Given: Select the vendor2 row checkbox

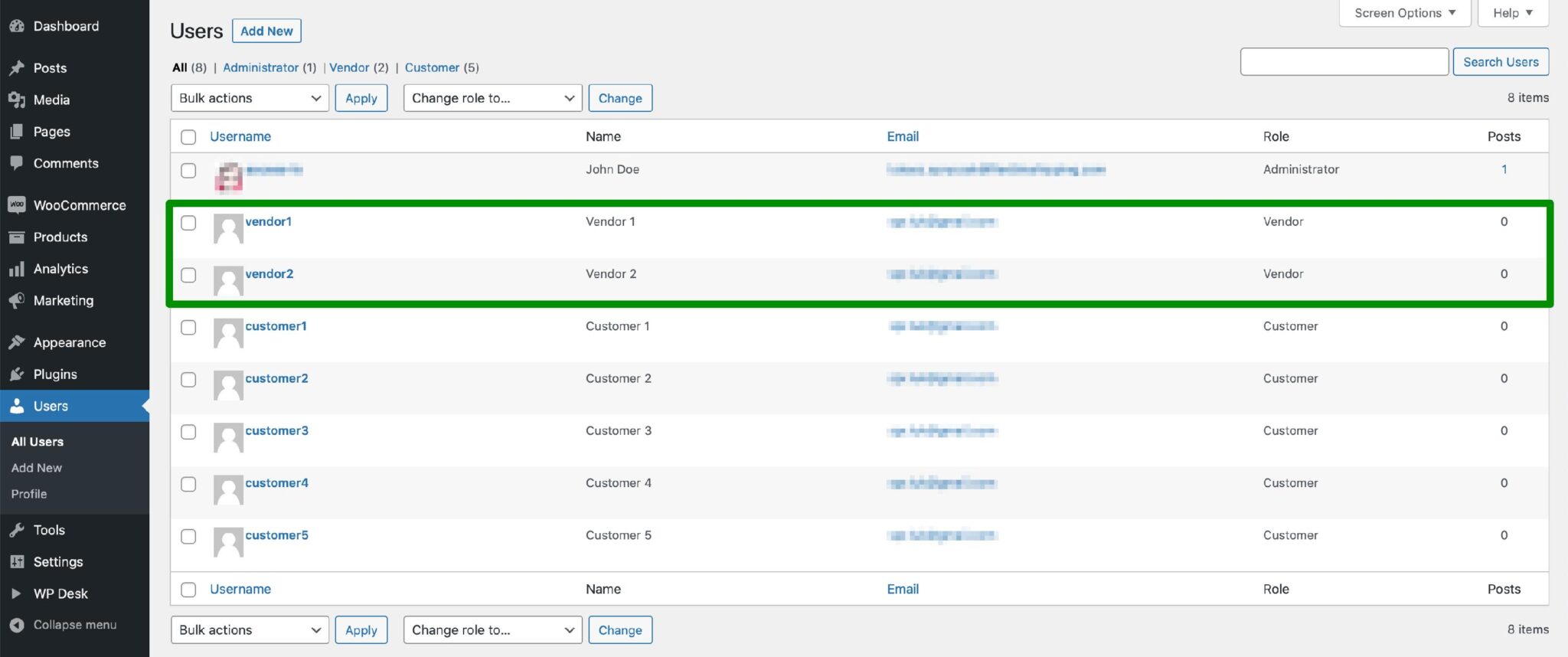Looking at the screenshot, I should (x=188, y=275).
